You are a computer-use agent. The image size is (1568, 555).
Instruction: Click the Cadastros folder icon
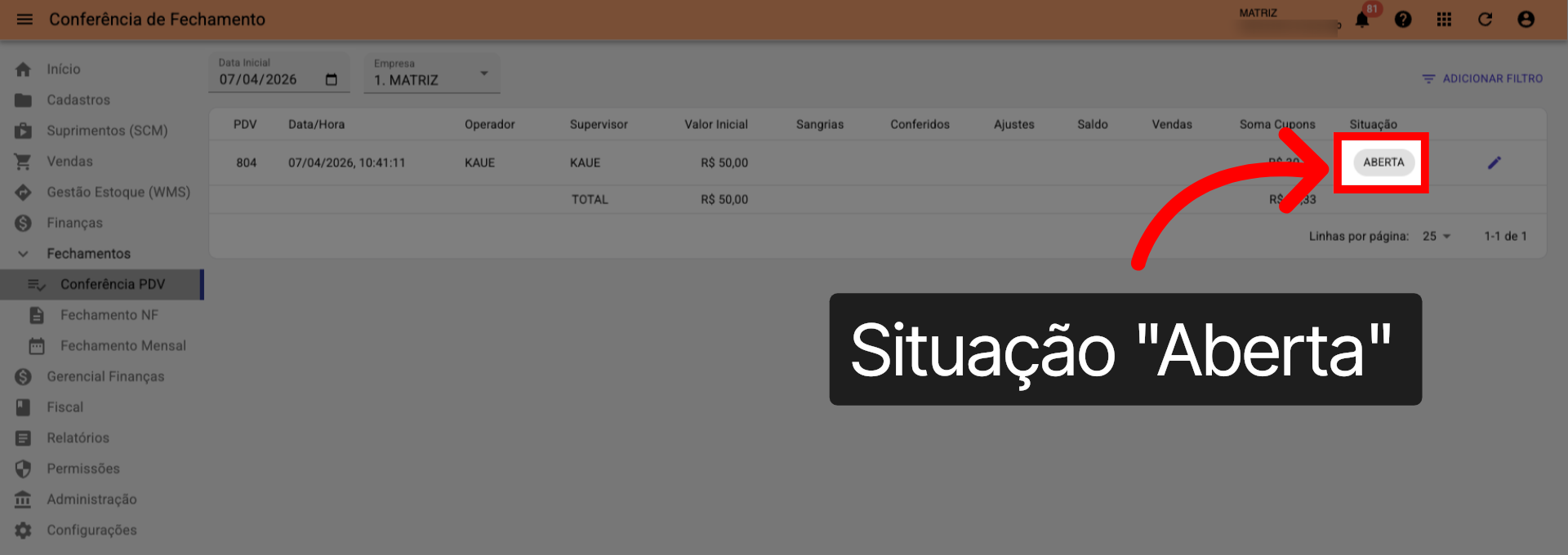23,100
